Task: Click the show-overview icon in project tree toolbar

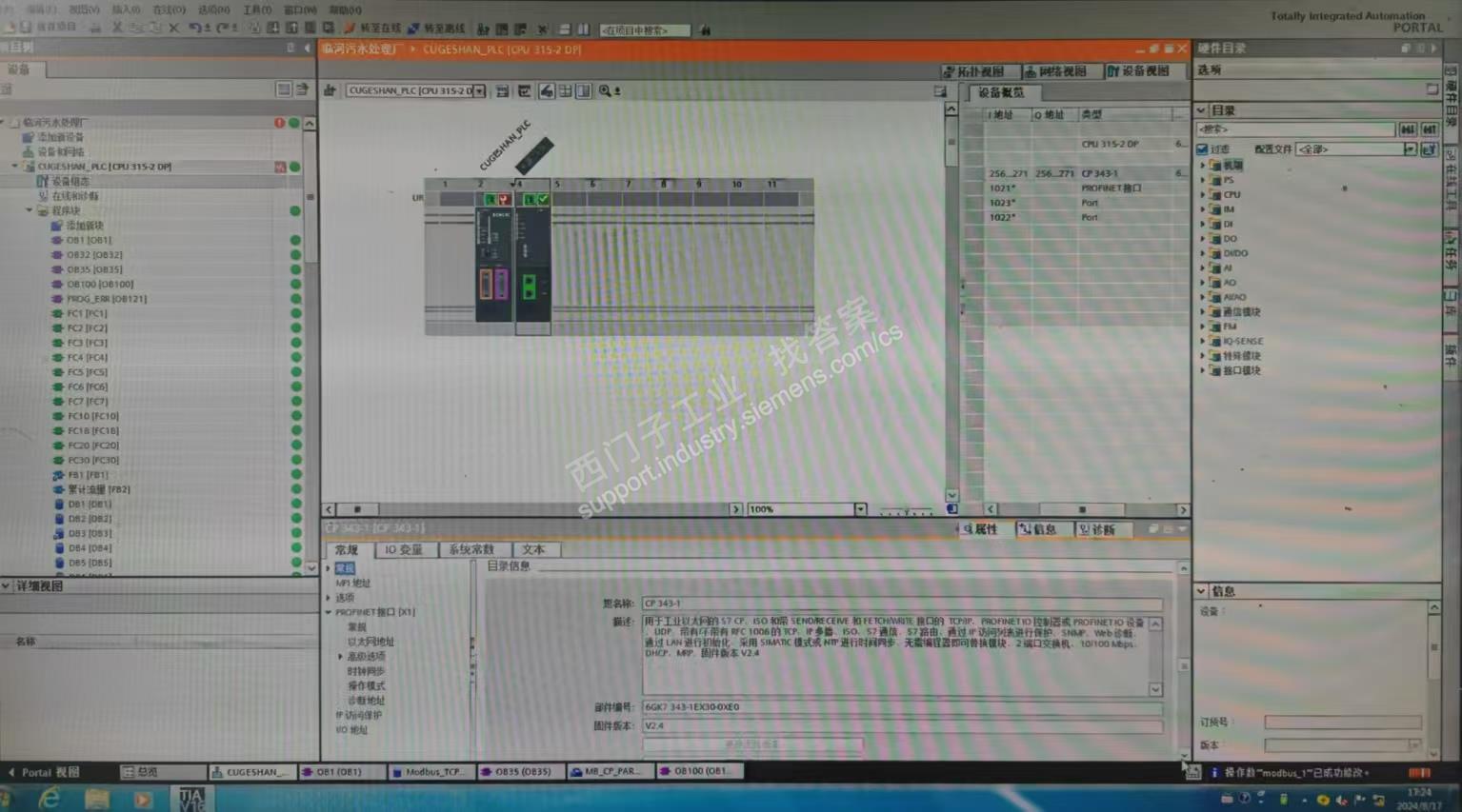Action: tap(284, 89)
